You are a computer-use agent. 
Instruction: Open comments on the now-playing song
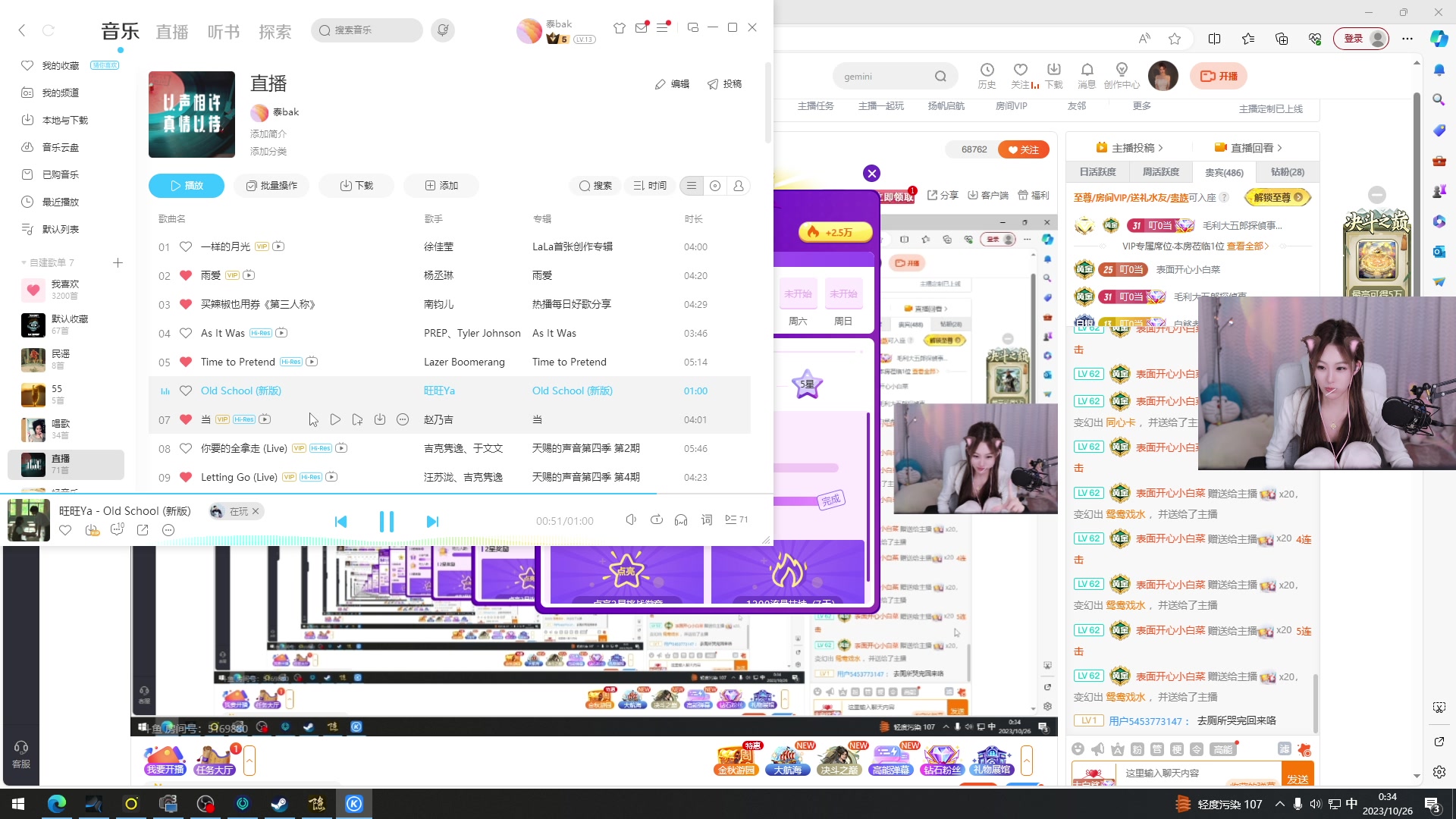(x=117, y=530)
